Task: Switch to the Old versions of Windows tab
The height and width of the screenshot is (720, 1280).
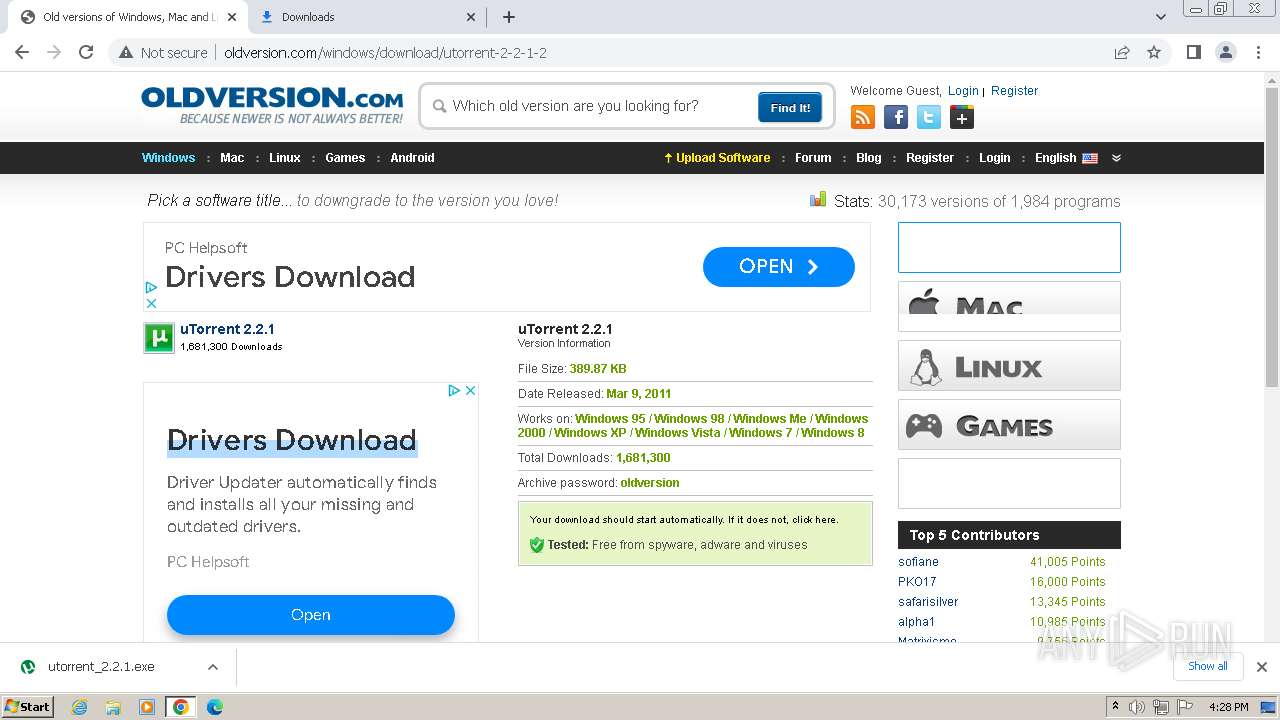Action: point(126,17)
